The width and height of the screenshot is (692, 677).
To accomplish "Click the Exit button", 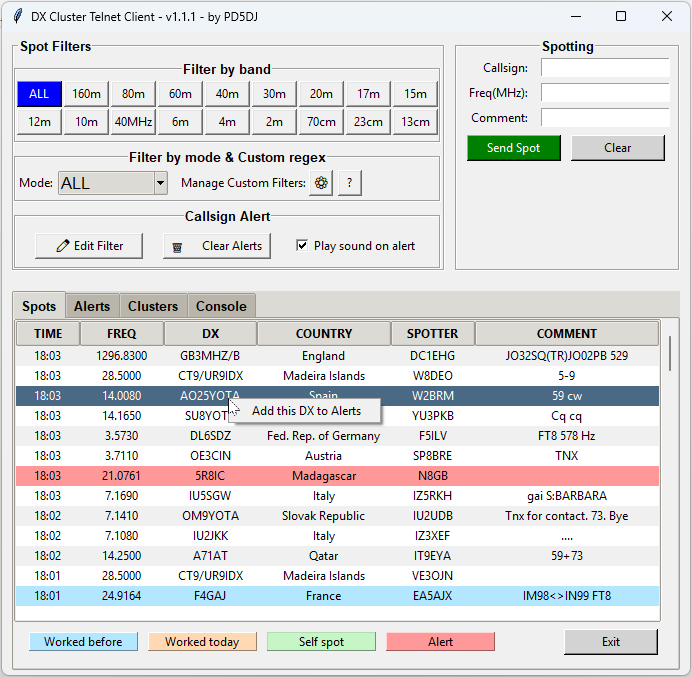I will (610, 642).
